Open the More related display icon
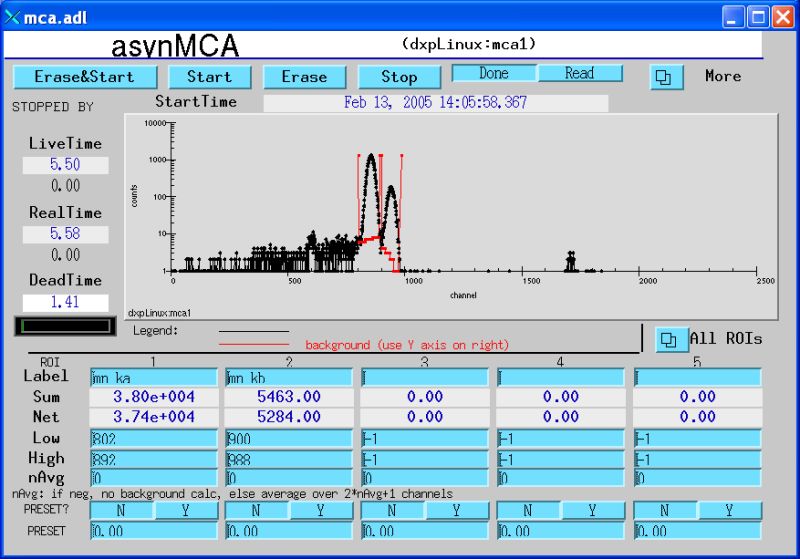The width and height of the screenshot is (800, 559). (666, 78)
